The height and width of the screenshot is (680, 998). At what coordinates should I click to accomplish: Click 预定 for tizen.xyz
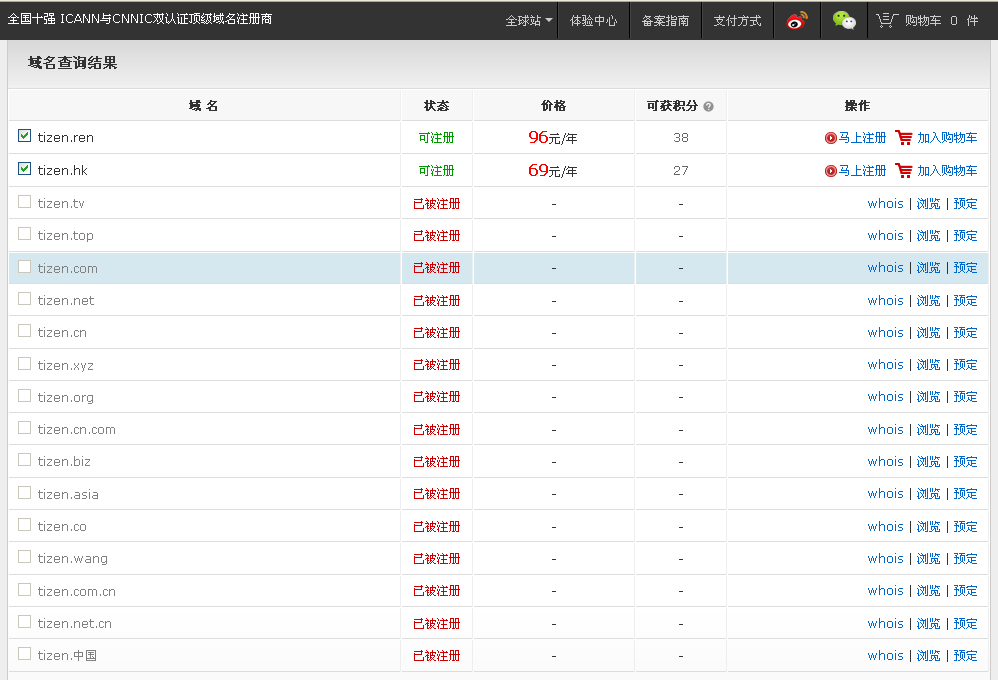pyautogui.click(x=965, y=365)
